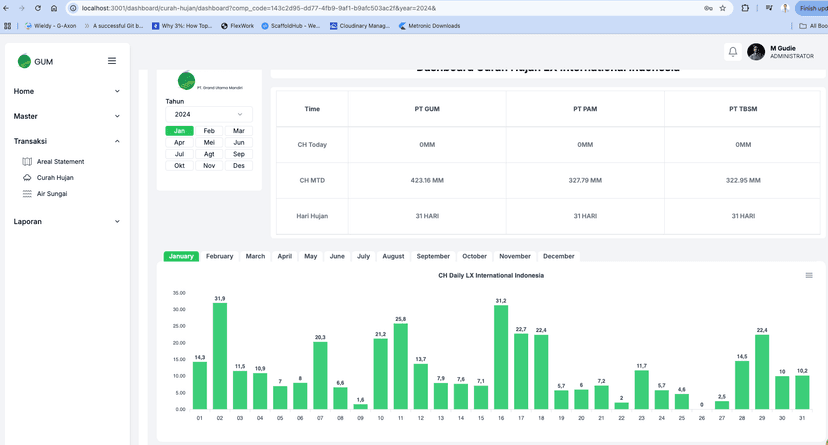The height and width of the screenshot is (445, 828).
Task: Reload the page with refresh icon
Action: point(38,8)
